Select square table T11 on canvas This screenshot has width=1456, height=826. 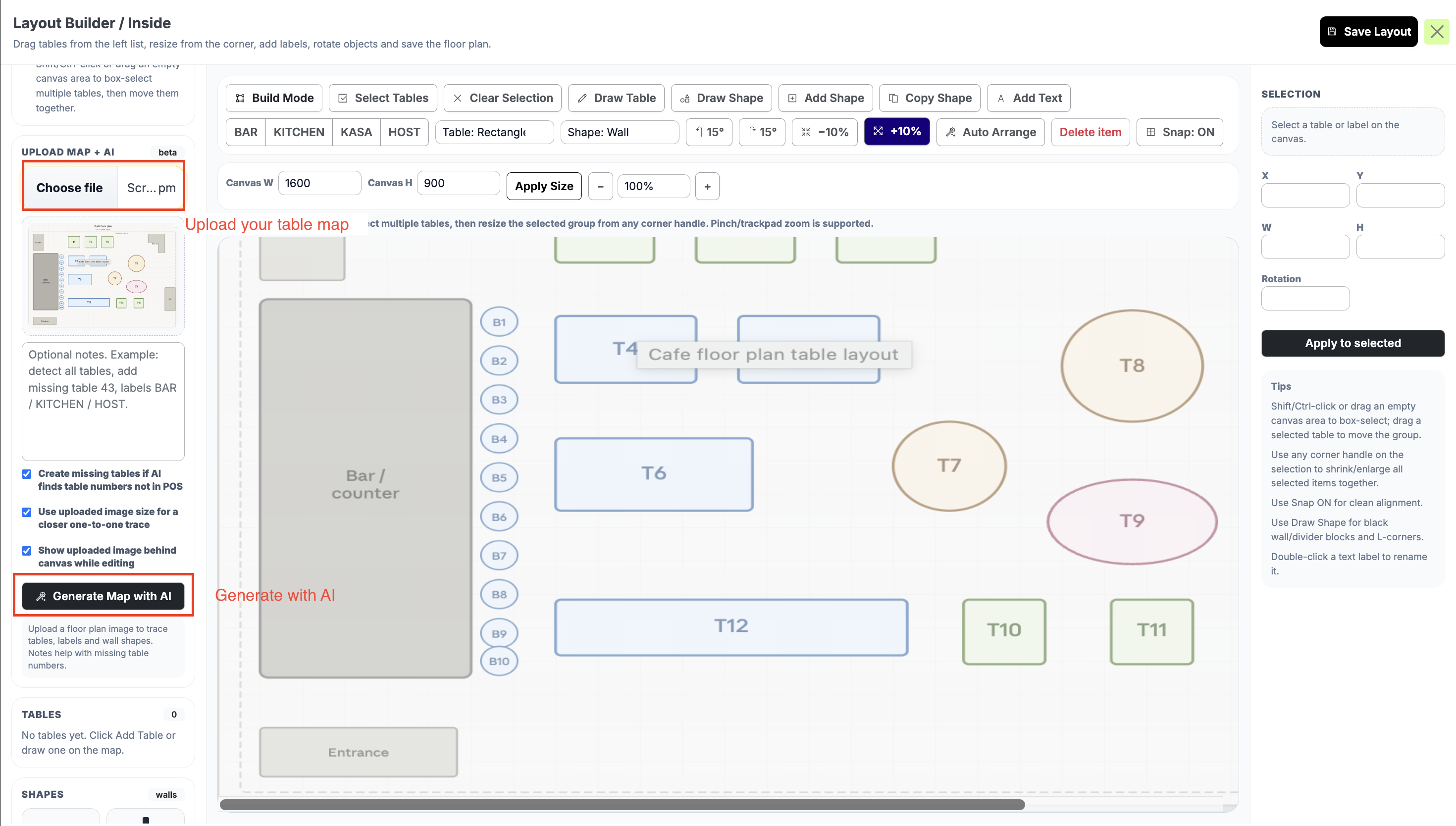click(1152, 631)
